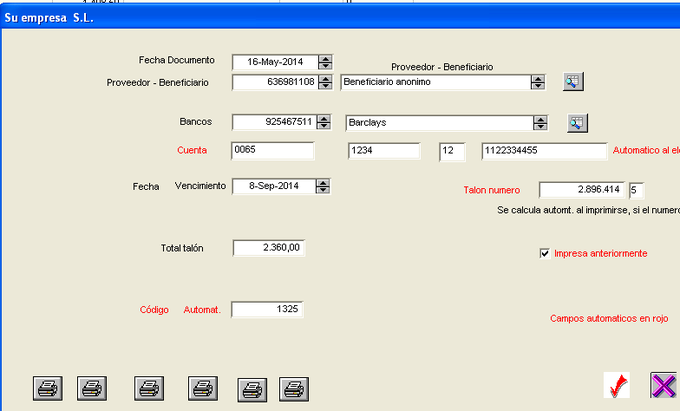Increase the Vencimiento date 8-Sep-2014
Viewport: 680px width, 411px height.
(323, 183)
